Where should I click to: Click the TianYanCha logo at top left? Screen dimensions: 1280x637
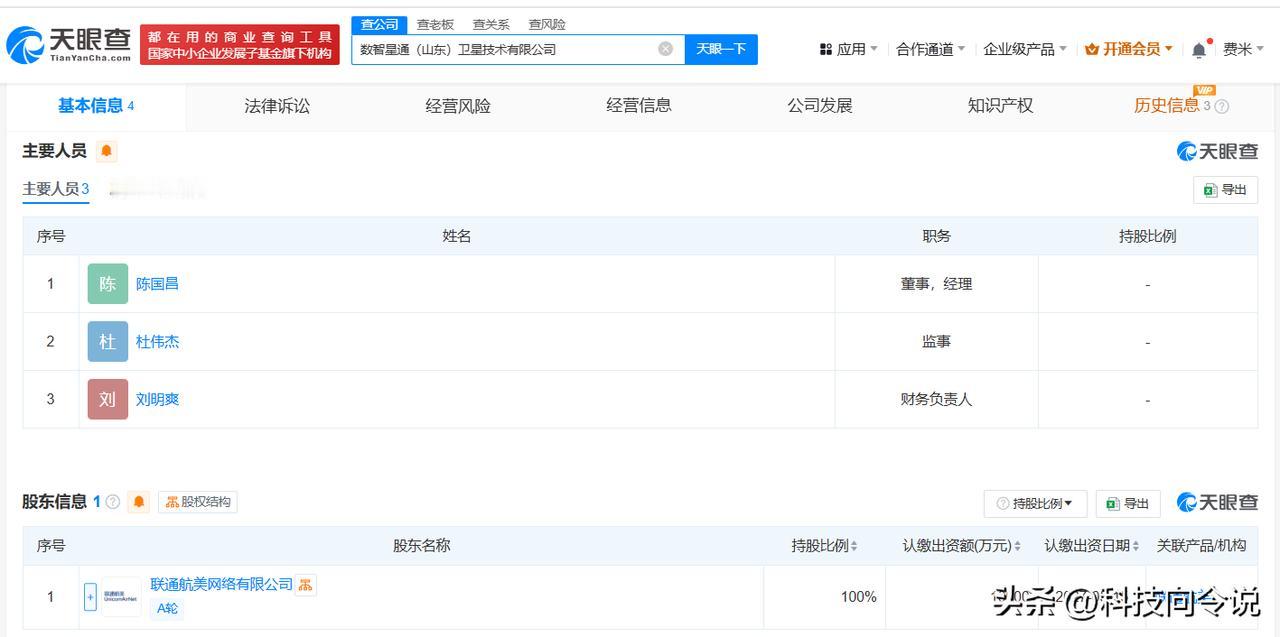pos(69,45)
